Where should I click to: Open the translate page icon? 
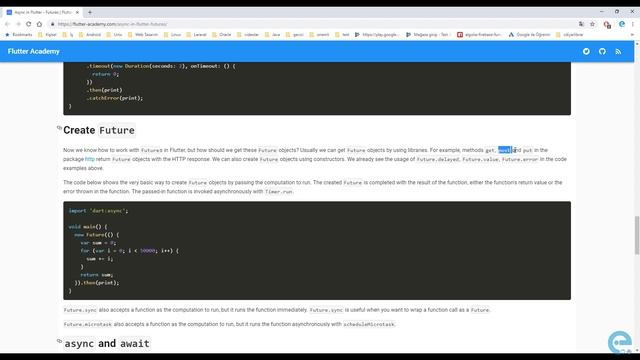[581, 24]
